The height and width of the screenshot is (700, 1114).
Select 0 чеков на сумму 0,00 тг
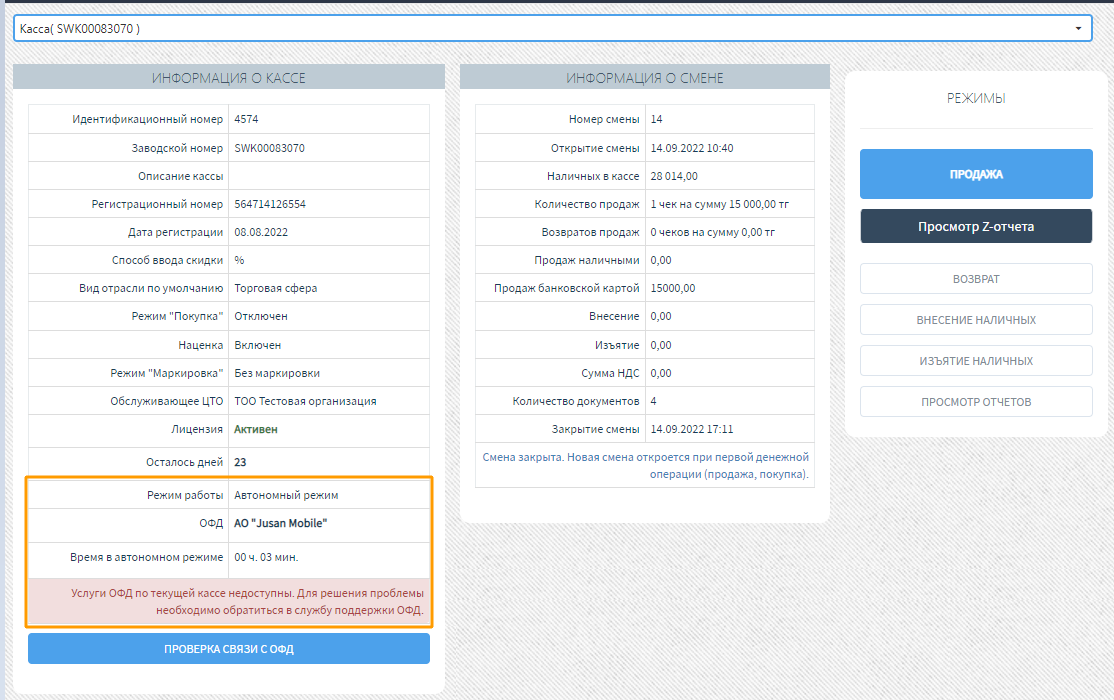coord(713,232)
